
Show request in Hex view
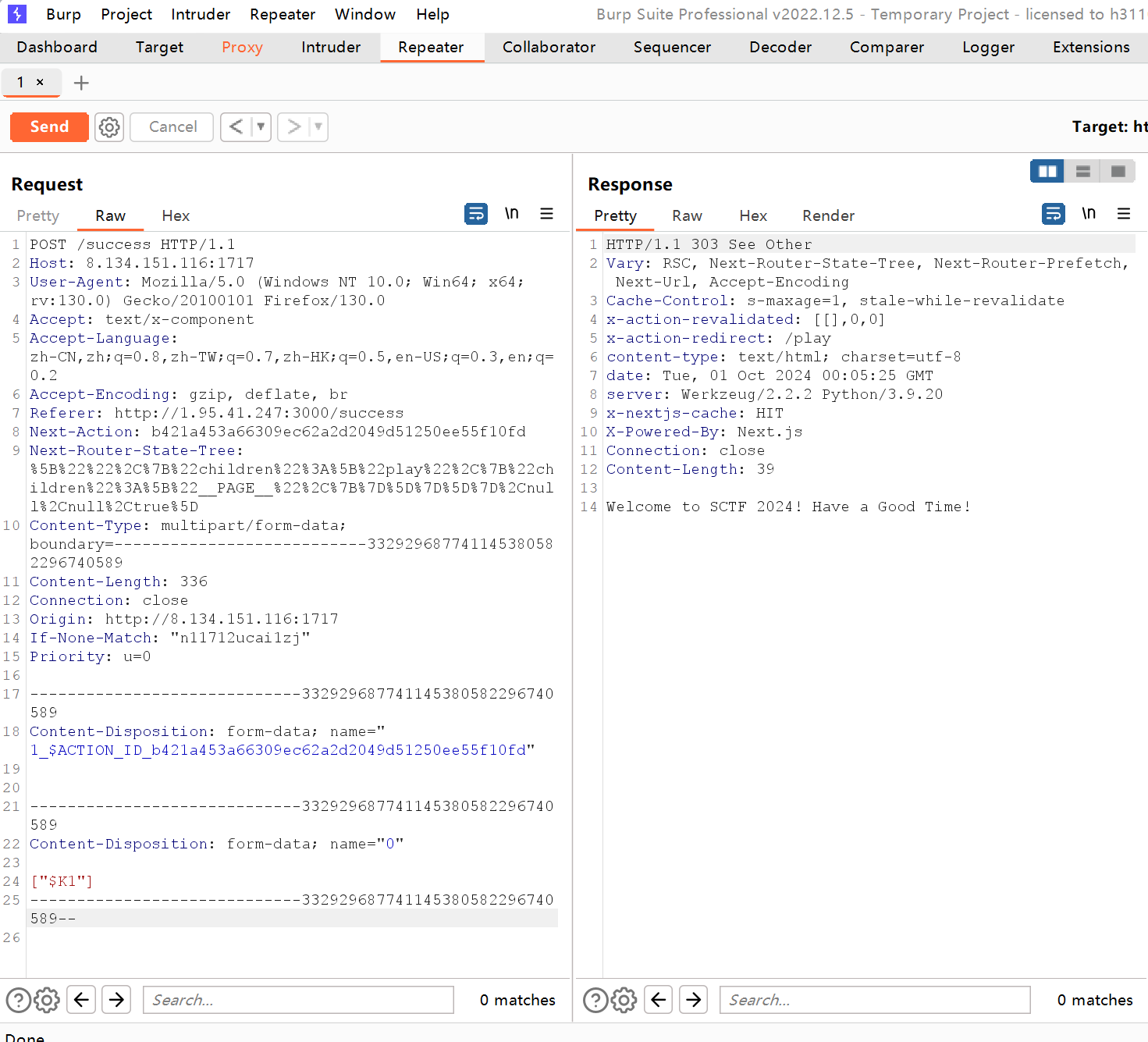pos(176,215)
